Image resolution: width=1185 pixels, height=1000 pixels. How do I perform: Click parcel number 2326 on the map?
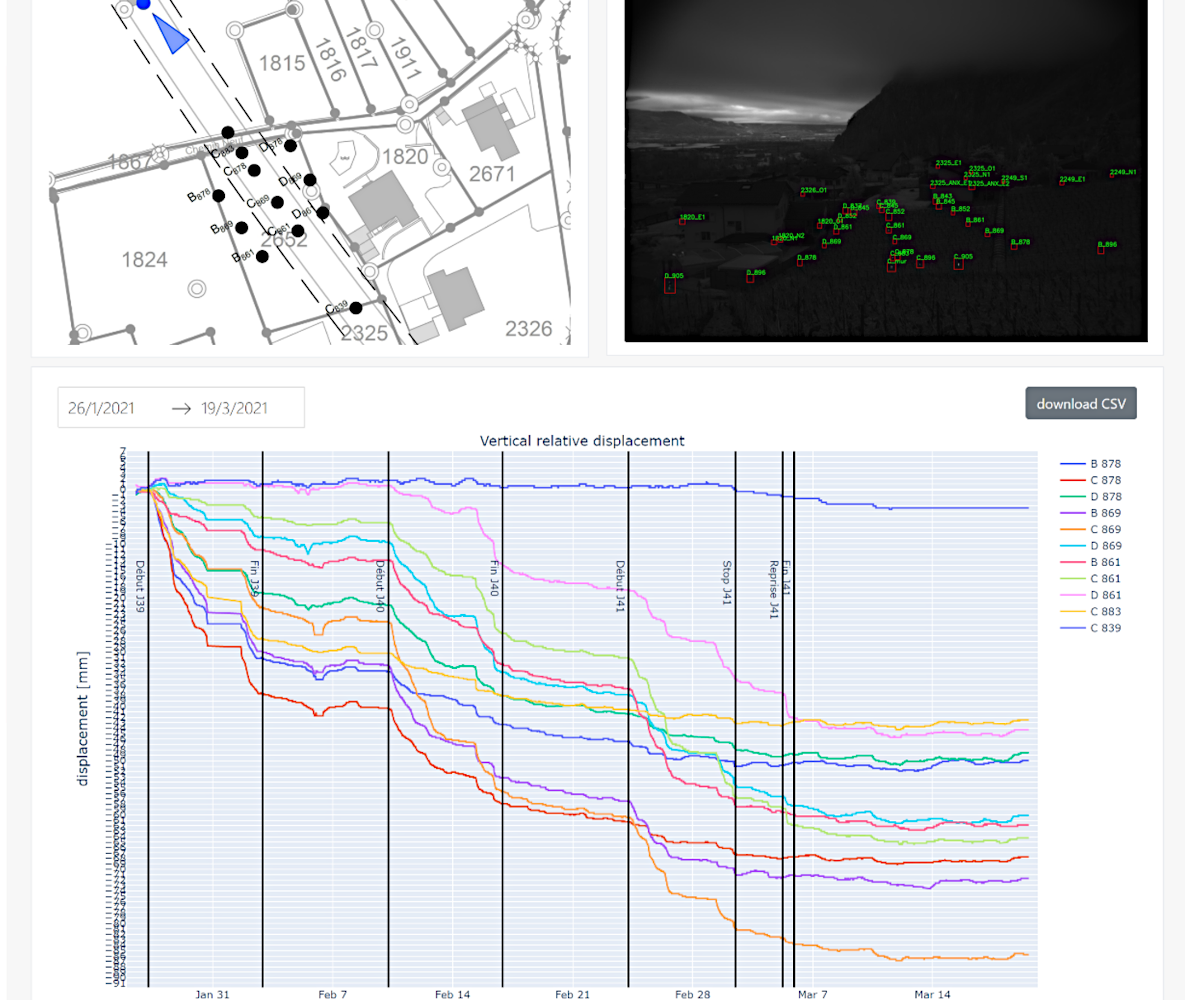coord(528,329)
